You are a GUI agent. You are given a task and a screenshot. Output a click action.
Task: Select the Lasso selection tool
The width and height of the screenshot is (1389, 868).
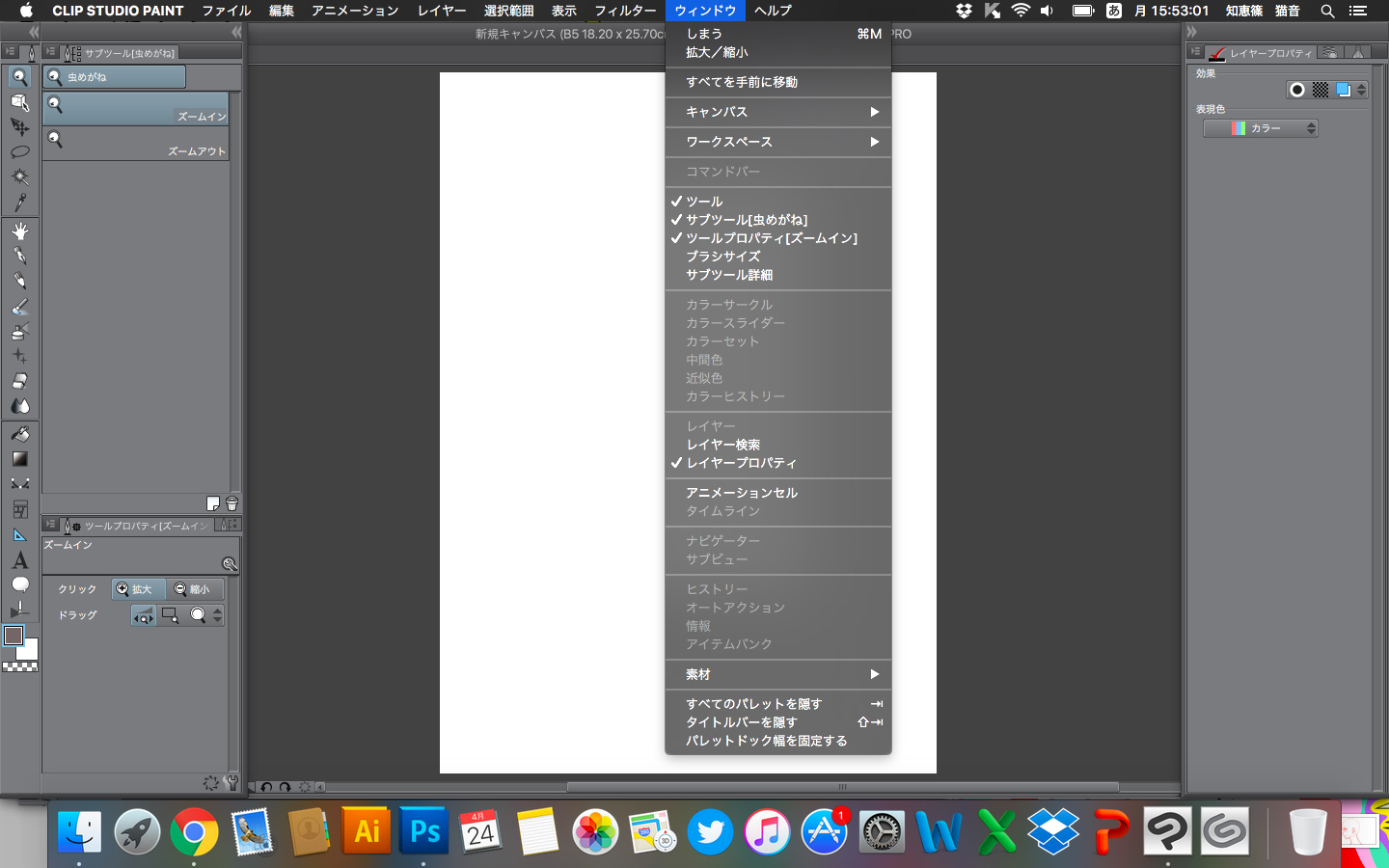coord(19,152)
